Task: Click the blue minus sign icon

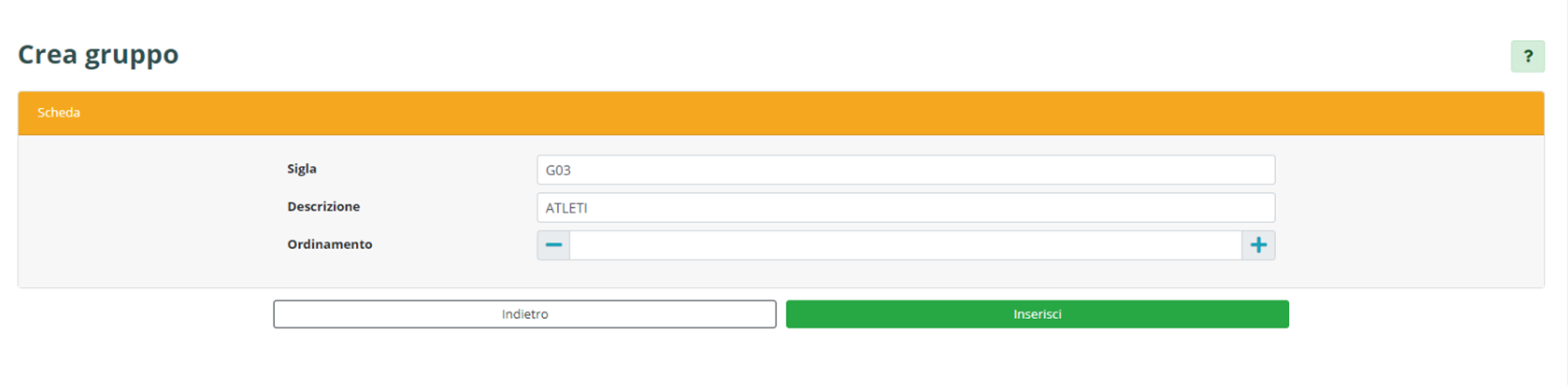Action: pos(553,245)
